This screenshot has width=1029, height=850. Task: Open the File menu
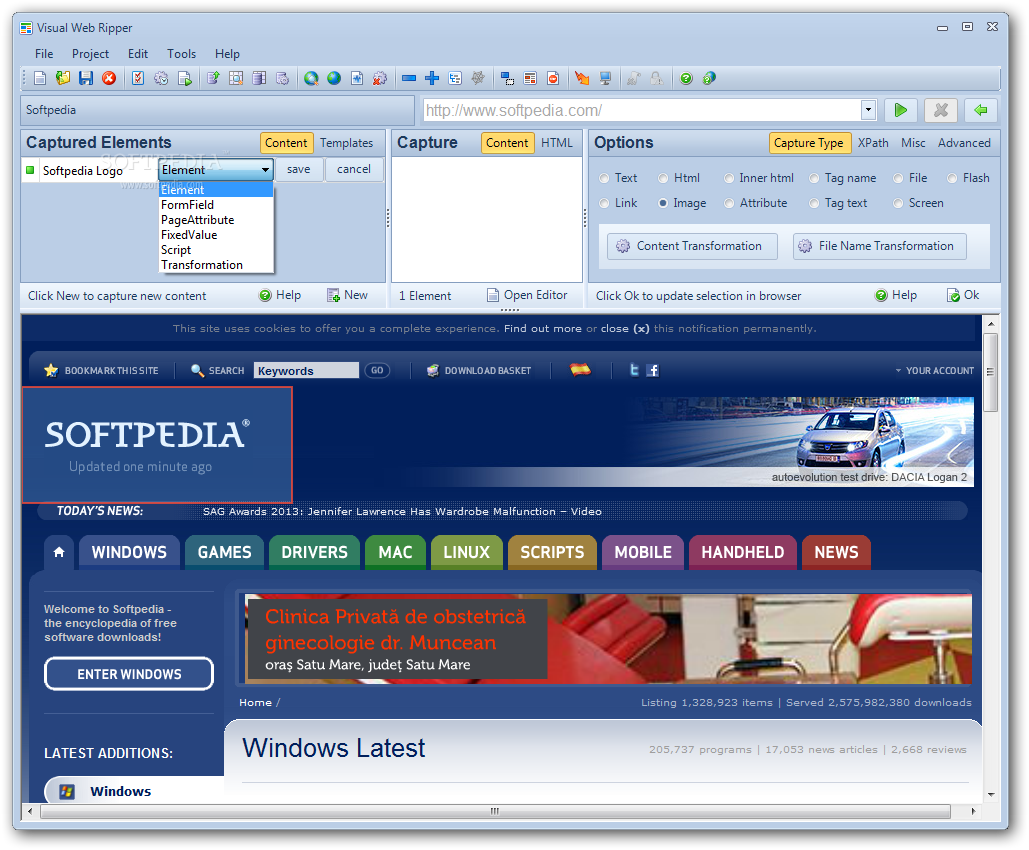pos(44,54)
